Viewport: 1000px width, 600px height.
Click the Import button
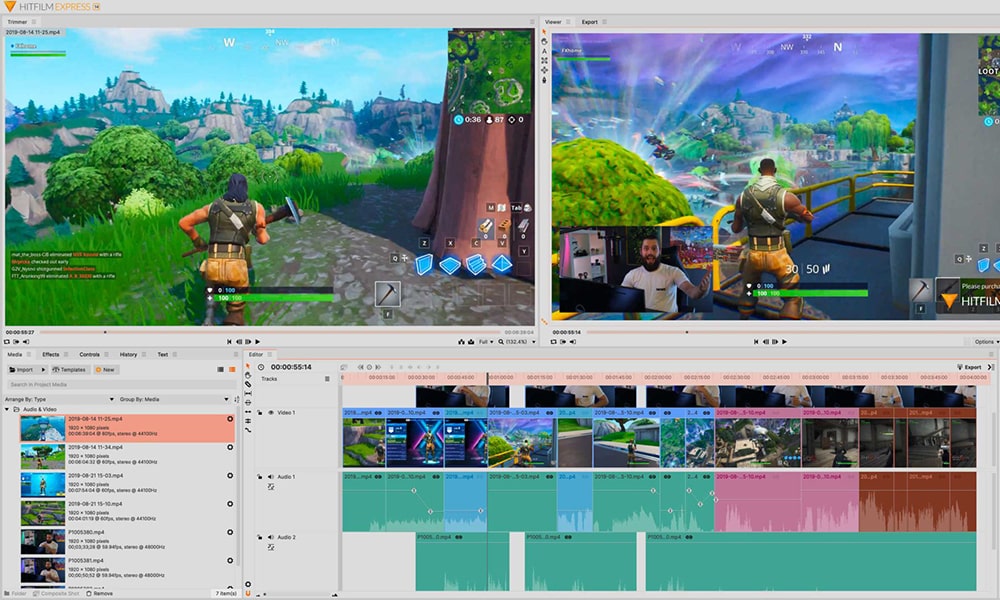pyautogui.click(x=22, y=370)
